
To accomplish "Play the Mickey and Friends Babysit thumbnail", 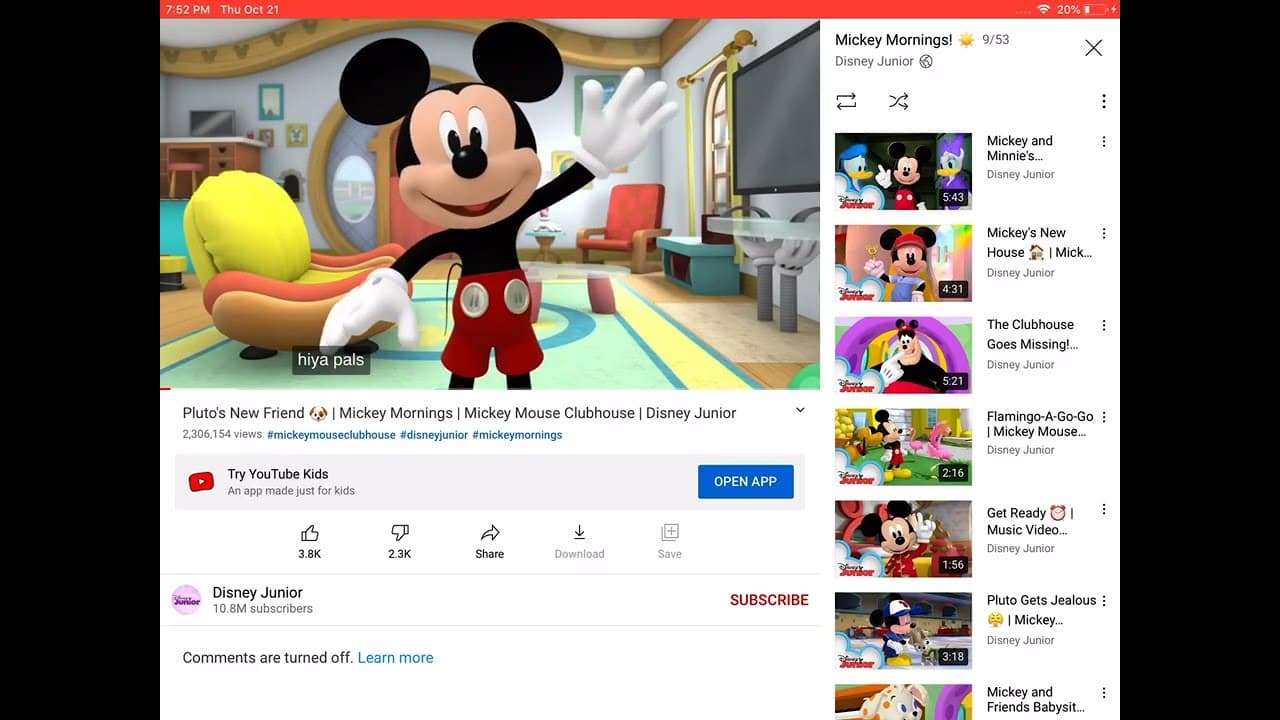I will 903,702.
